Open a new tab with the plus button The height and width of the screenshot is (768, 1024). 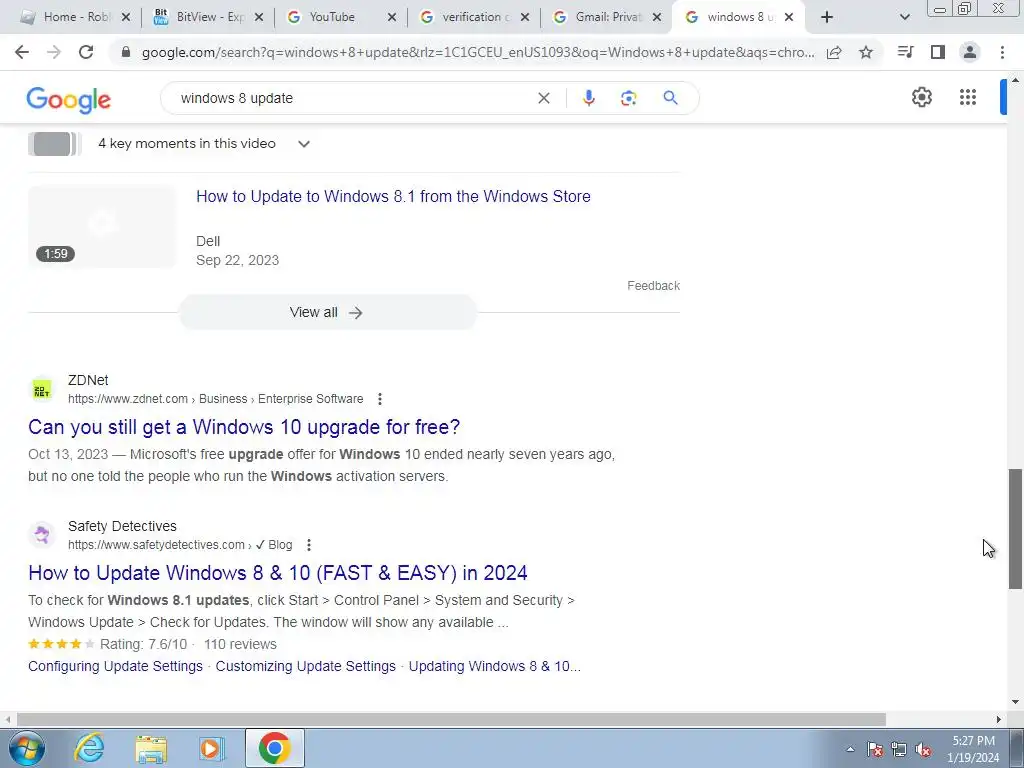click(827, 17)
